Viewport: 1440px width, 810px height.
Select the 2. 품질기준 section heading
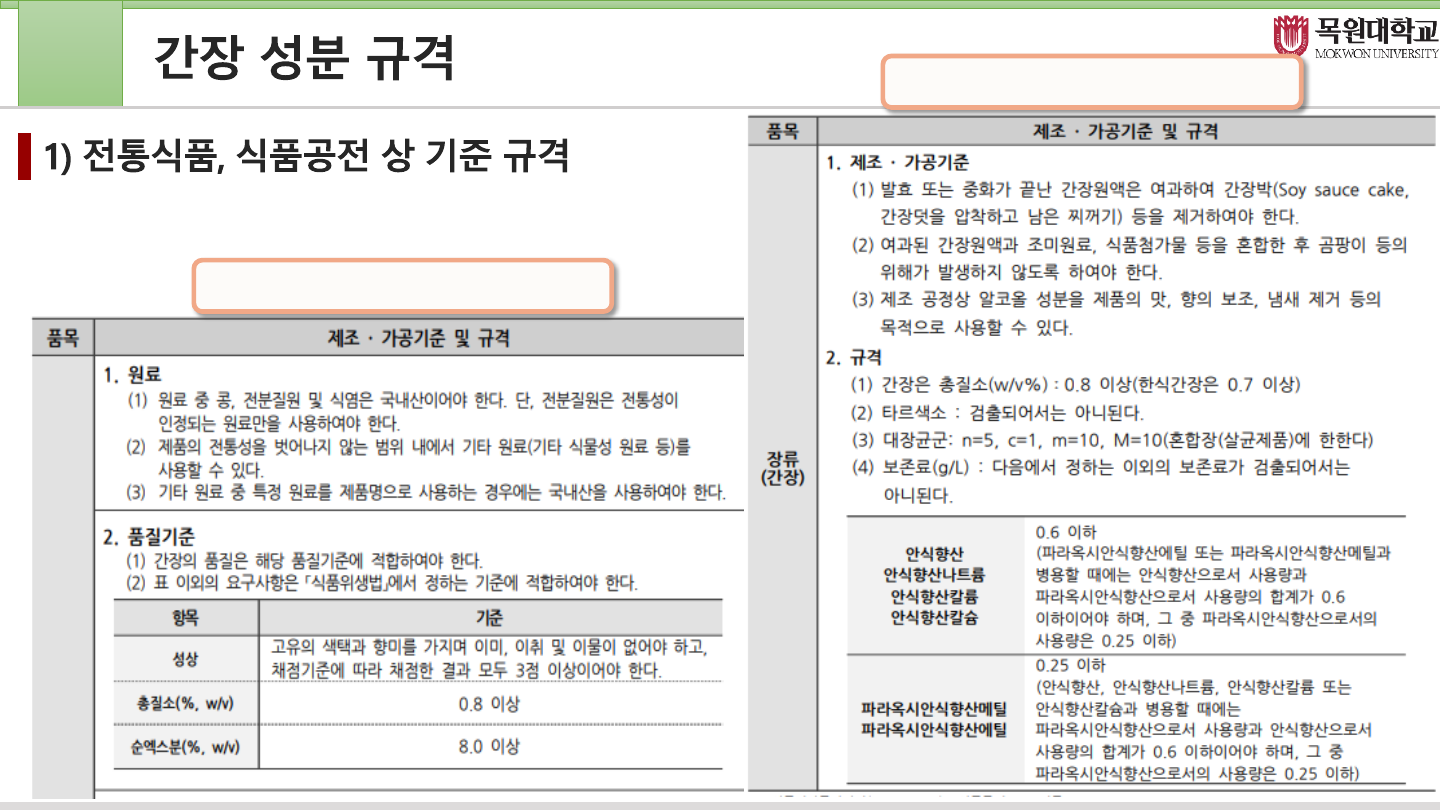click(x=149, y=537)
